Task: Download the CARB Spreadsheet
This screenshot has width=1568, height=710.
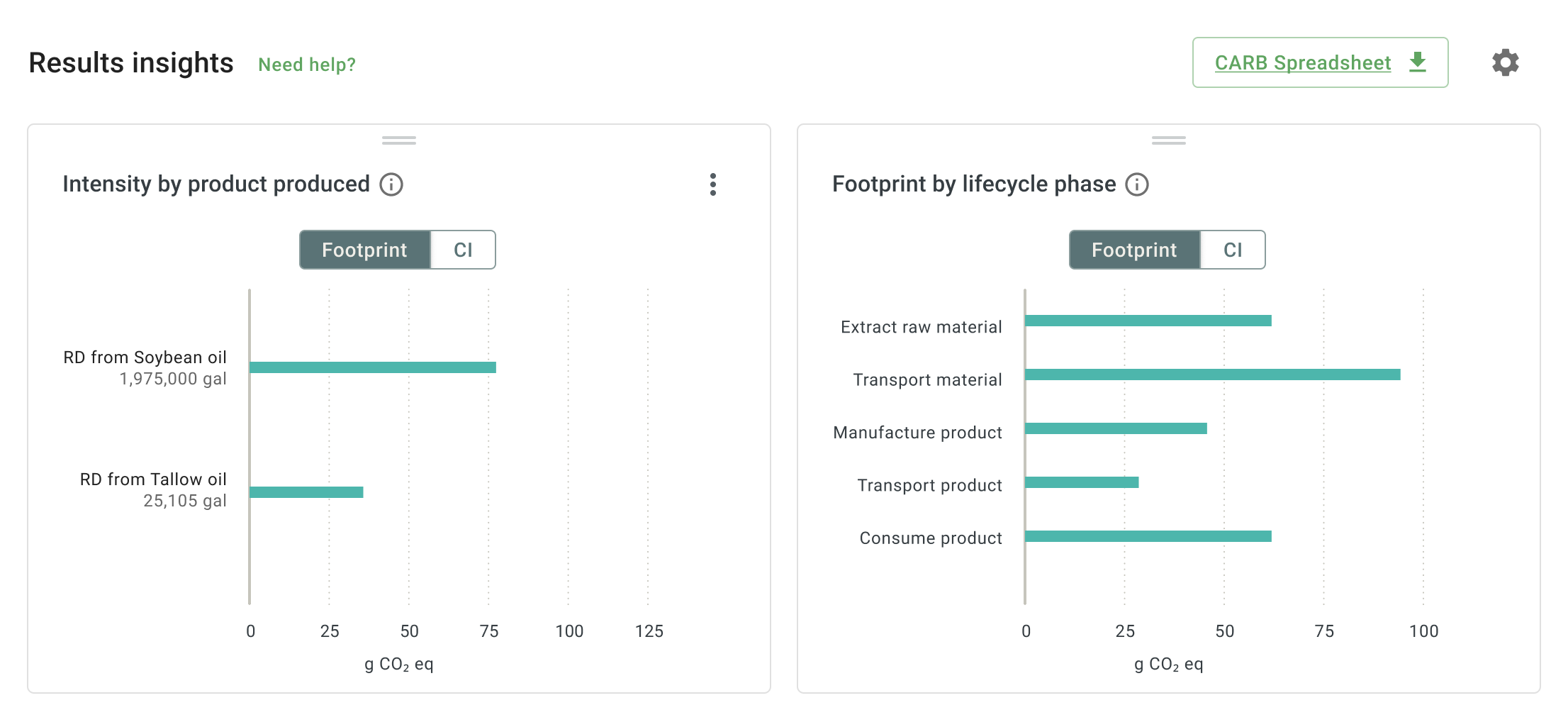Action: 1303,63
